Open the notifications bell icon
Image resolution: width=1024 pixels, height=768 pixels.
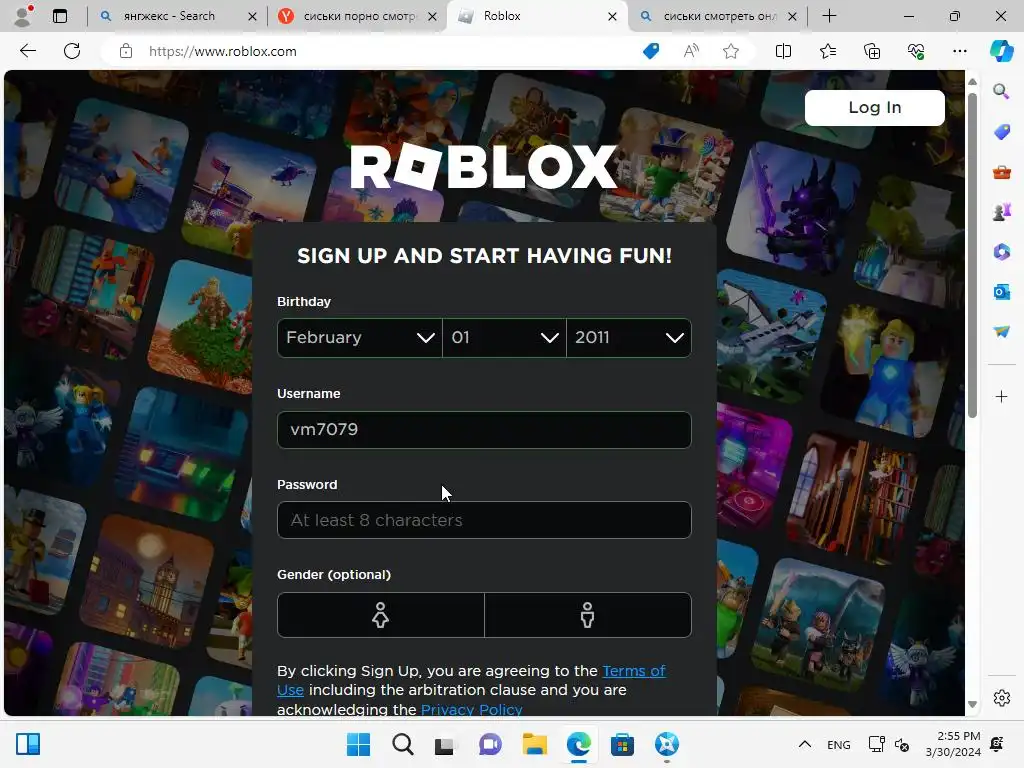pos(997,744)
